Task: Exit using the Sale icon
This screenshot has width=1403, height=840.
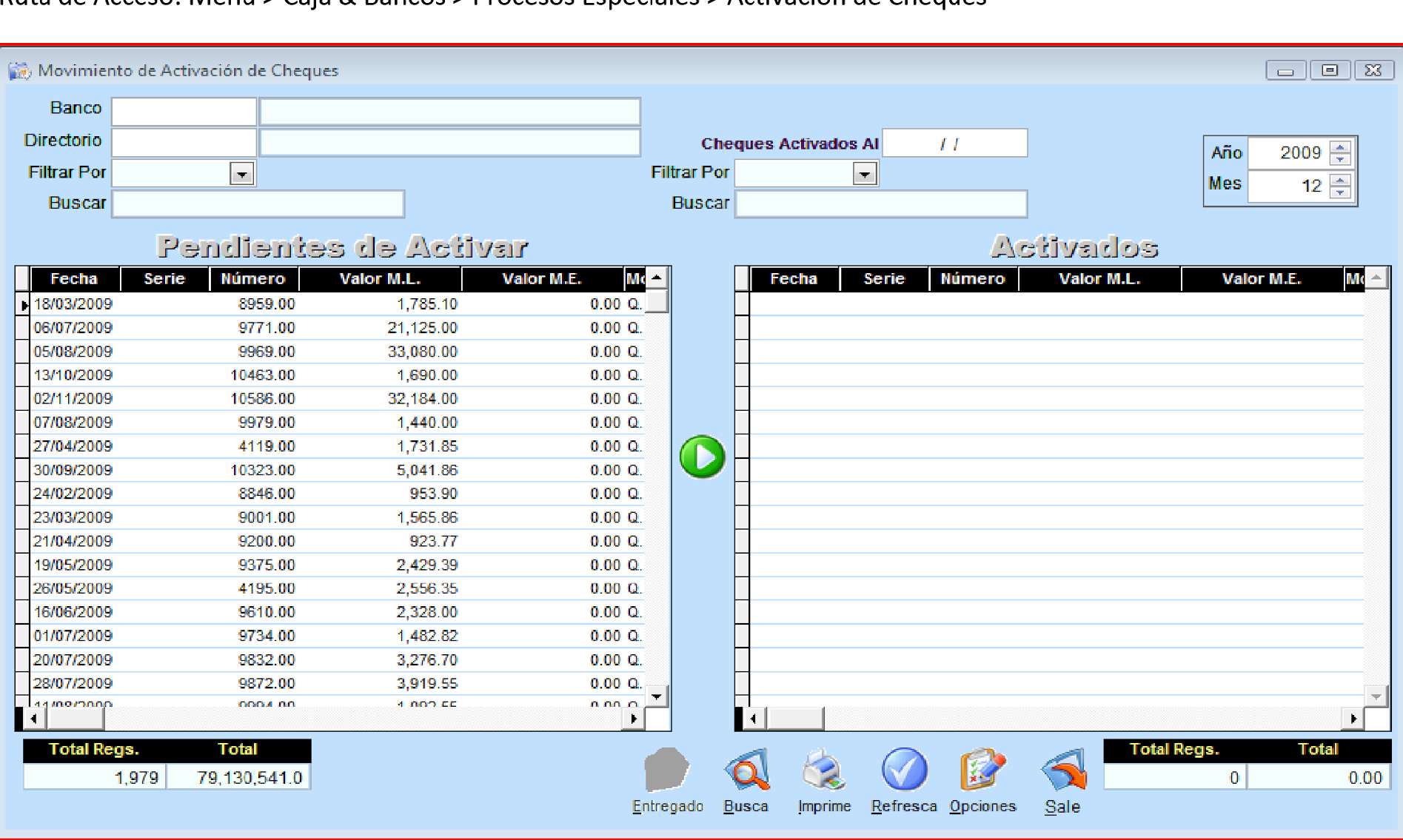Action: (x=1062, y=771)
